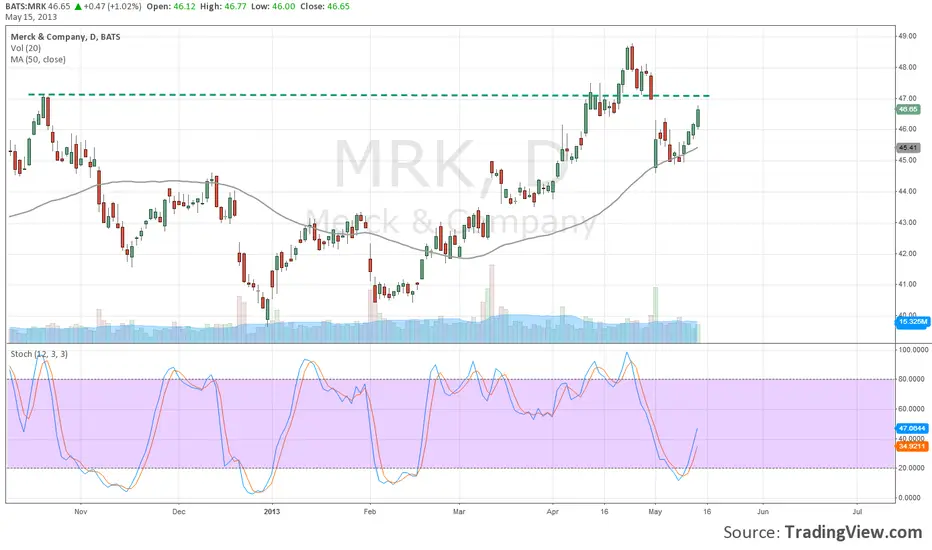Click the orange 34.9211 stochastic value tag
The image size is (932, 550).
point(912,446)
